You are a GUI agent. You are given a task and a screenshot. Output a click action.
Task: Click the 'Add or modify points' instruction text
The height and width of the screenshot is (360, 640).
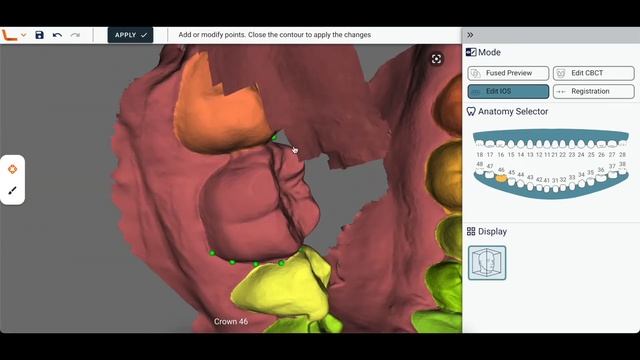pyautogui.click(x=275, y=35)
